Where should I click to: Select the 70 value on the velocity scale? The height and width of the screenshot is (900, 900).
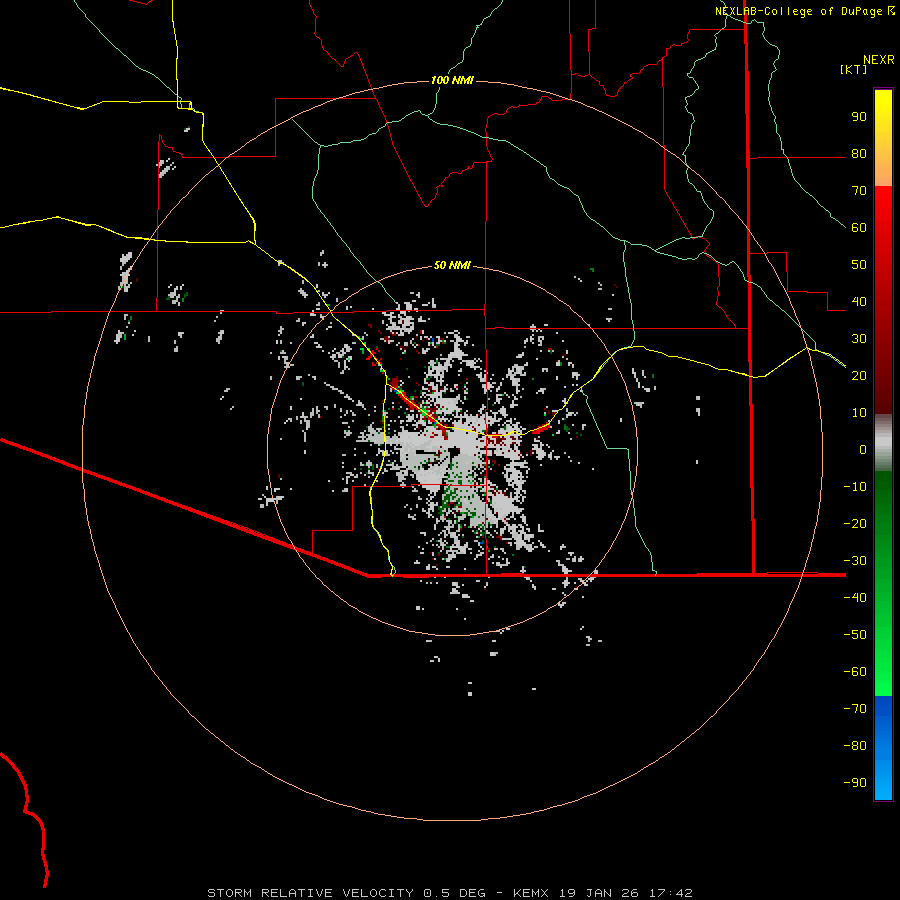[x=859, y=191]
